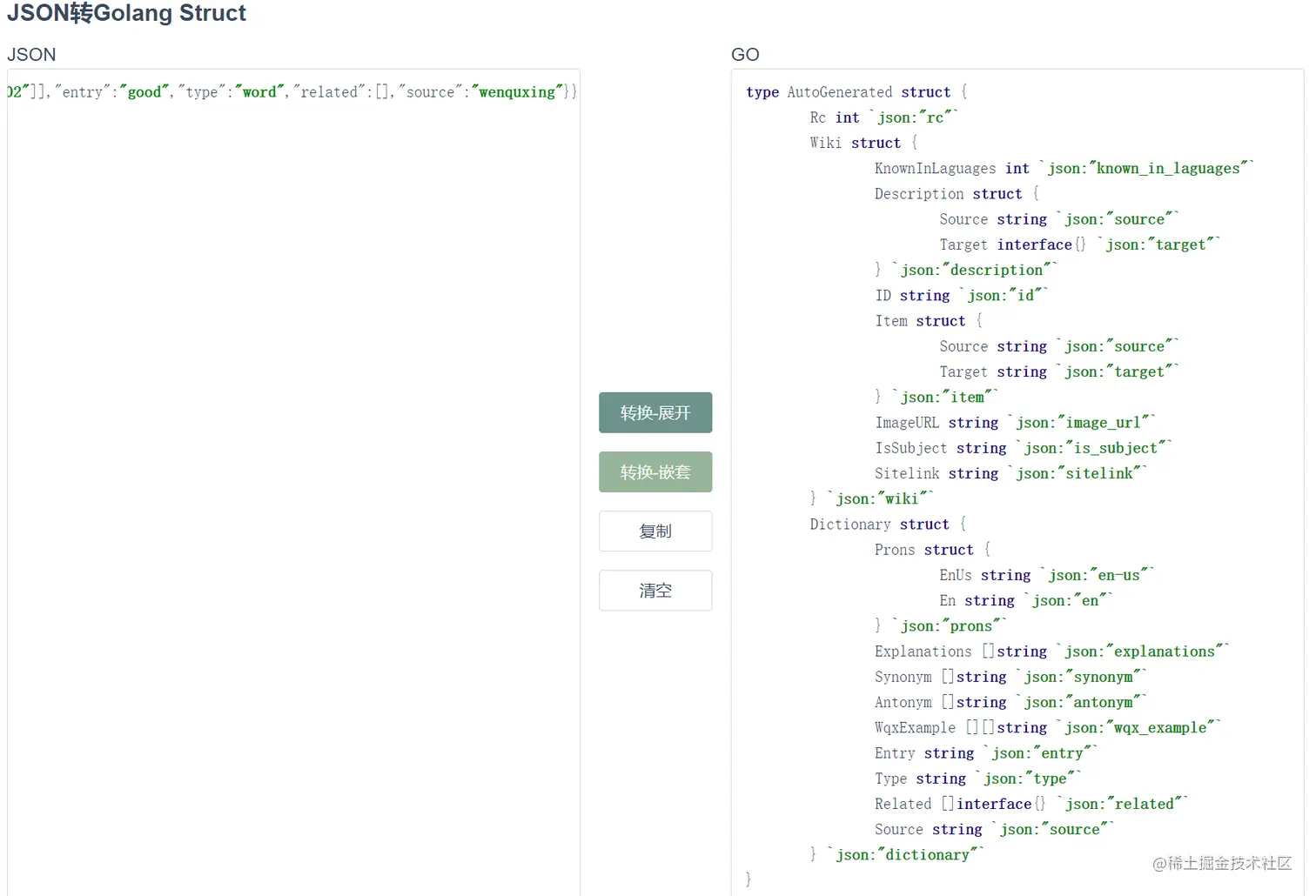Click the json:"dictionary" closing line
The width and height of the screenshot is (1316, 896).
click(x=896, y=854)
